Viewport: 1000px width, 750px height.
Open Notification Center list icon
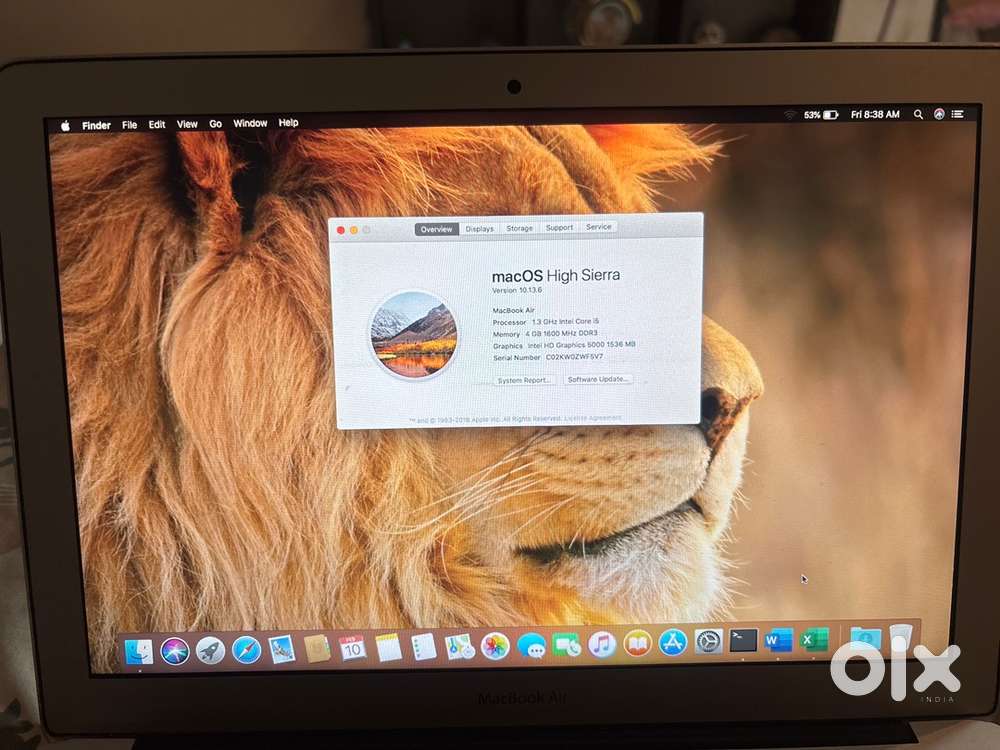tap(957, 114)
